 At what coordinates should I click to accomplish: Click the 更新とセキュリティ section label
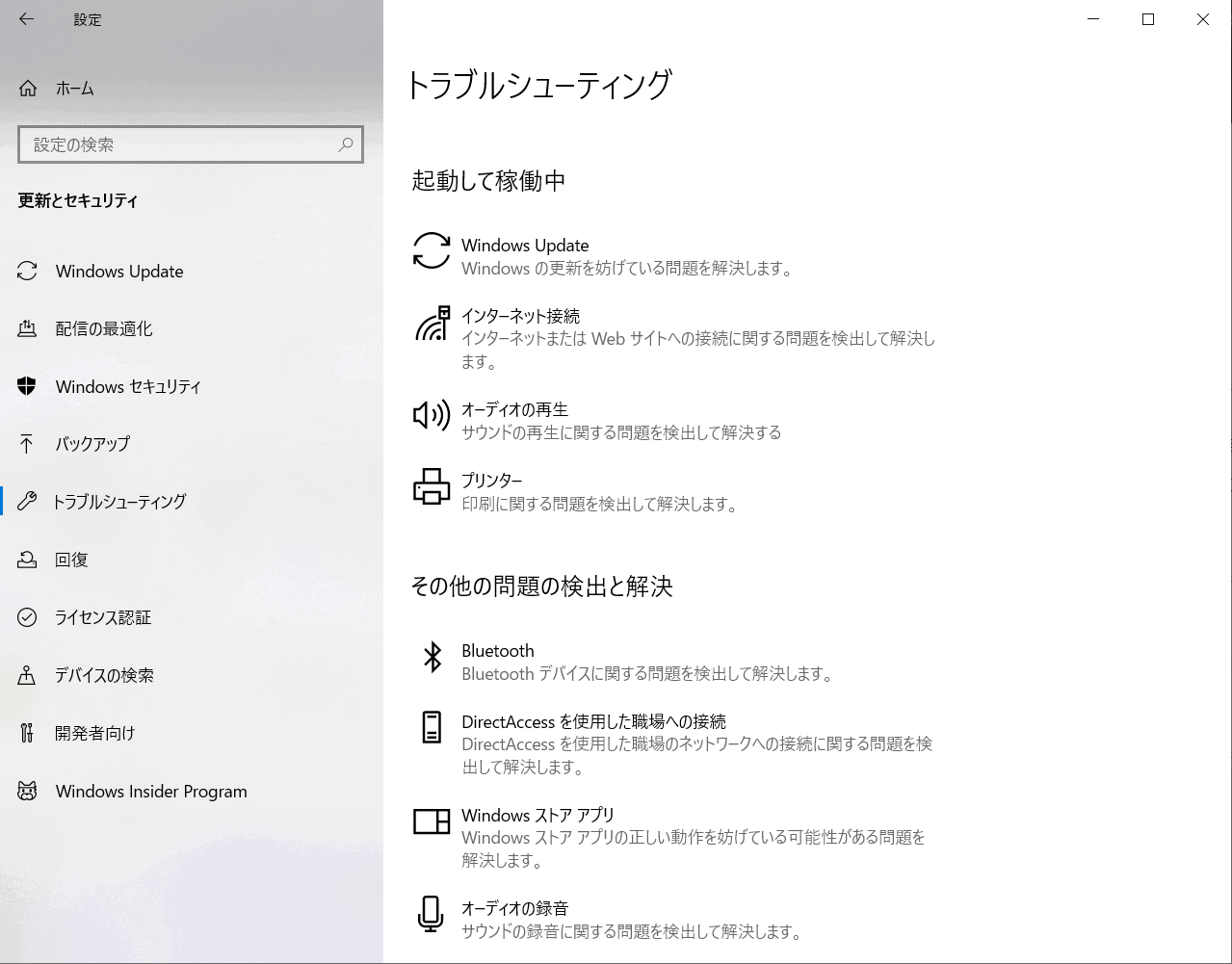coord(78,200)
